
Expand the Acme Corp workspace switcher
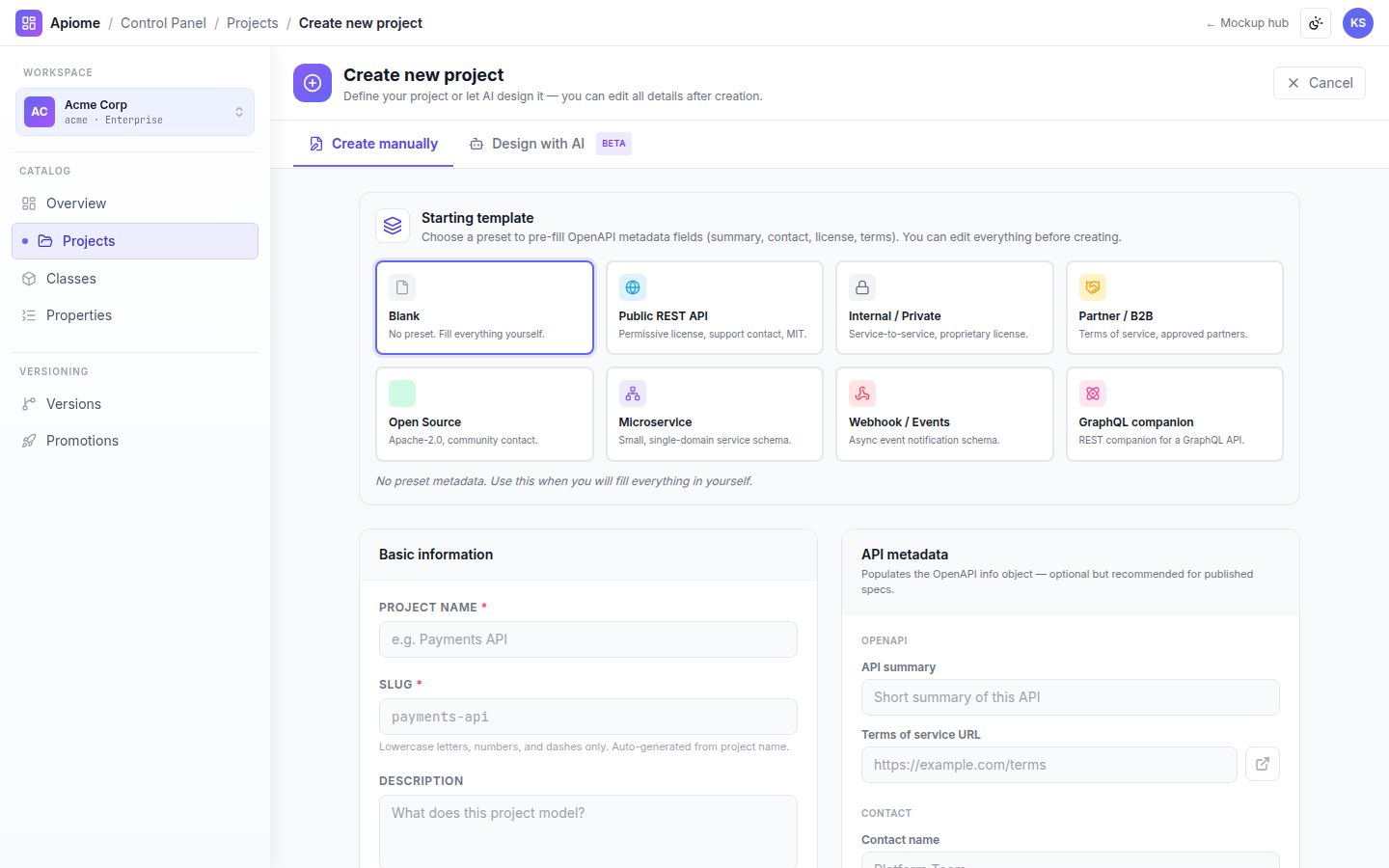coord(135,112)
